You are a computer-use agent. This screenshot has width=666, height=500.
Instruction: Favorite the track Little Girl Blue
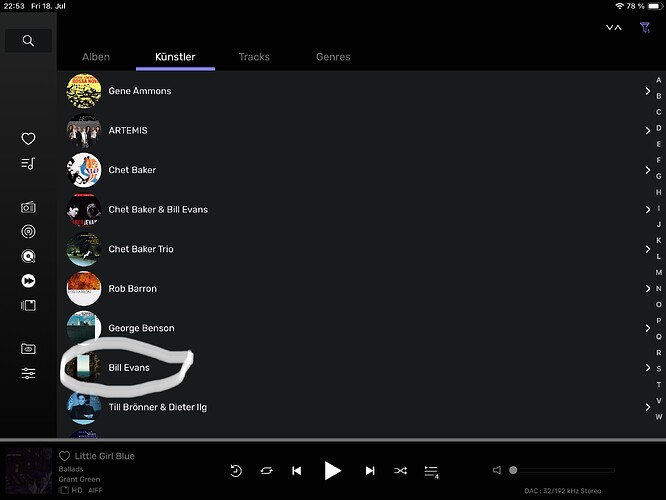pyautogui.click(x=64, y=456)
